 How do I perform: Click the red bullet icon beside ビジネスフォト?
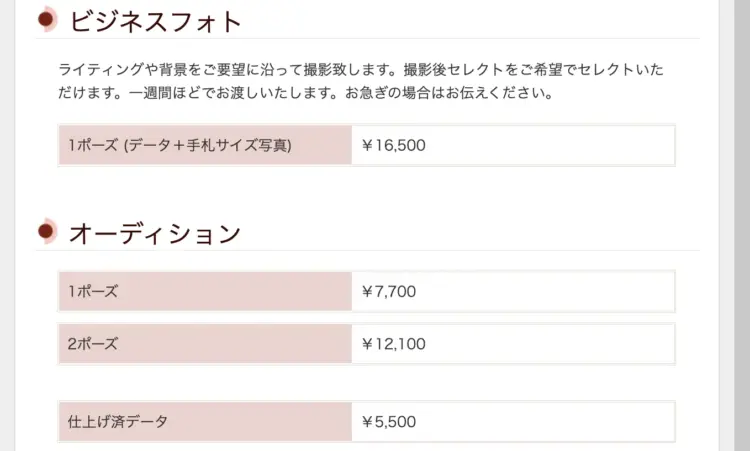coord(46,19)
